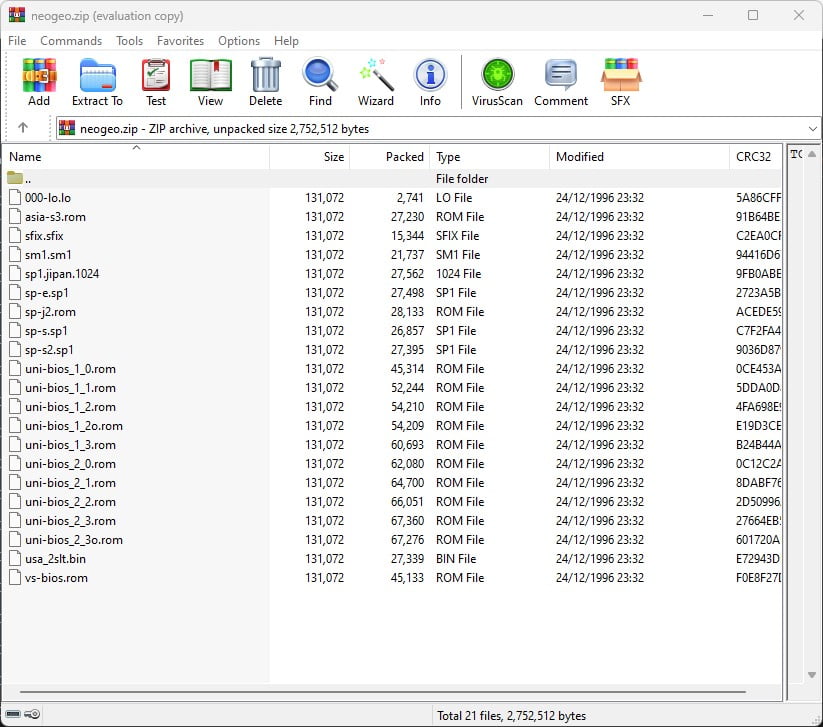Select file sp-j2.rom
The width and height of the screenshot is (823, 727).
point(50,312)
